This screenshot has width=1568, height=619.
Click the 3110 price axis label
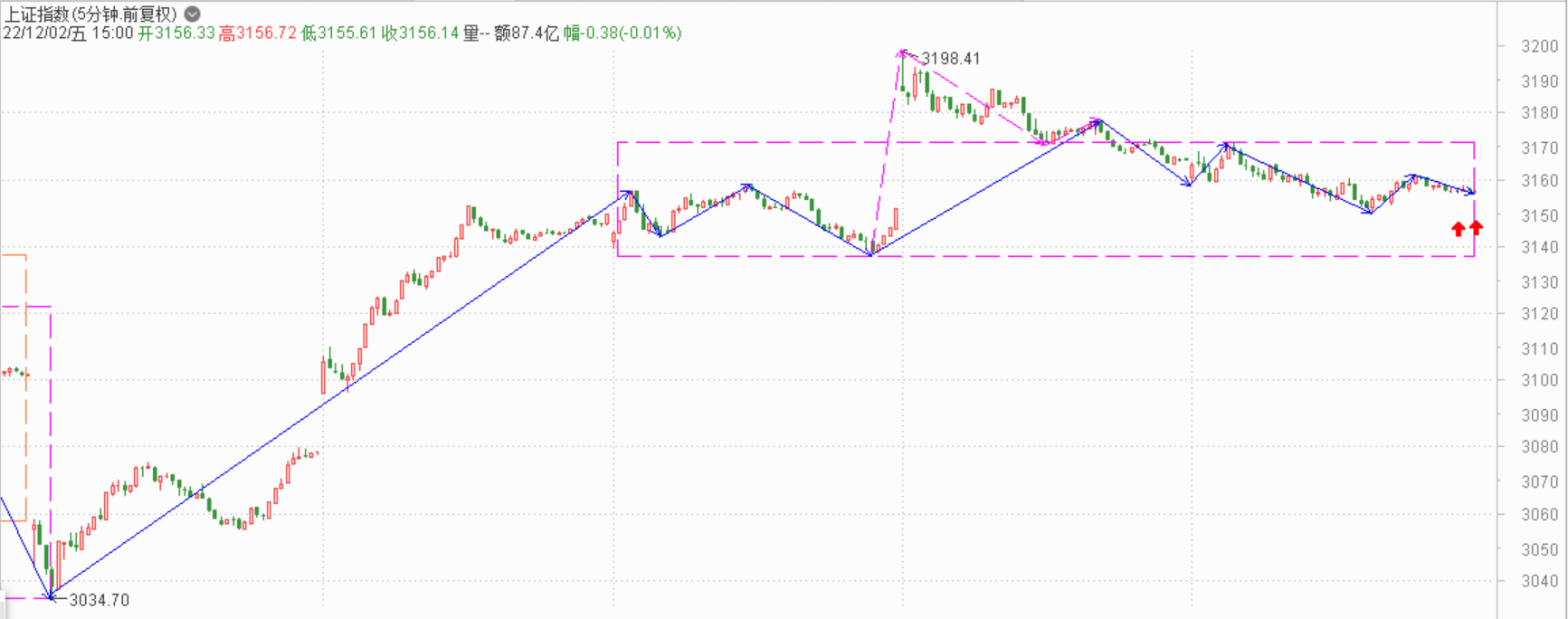point(1540,348)
